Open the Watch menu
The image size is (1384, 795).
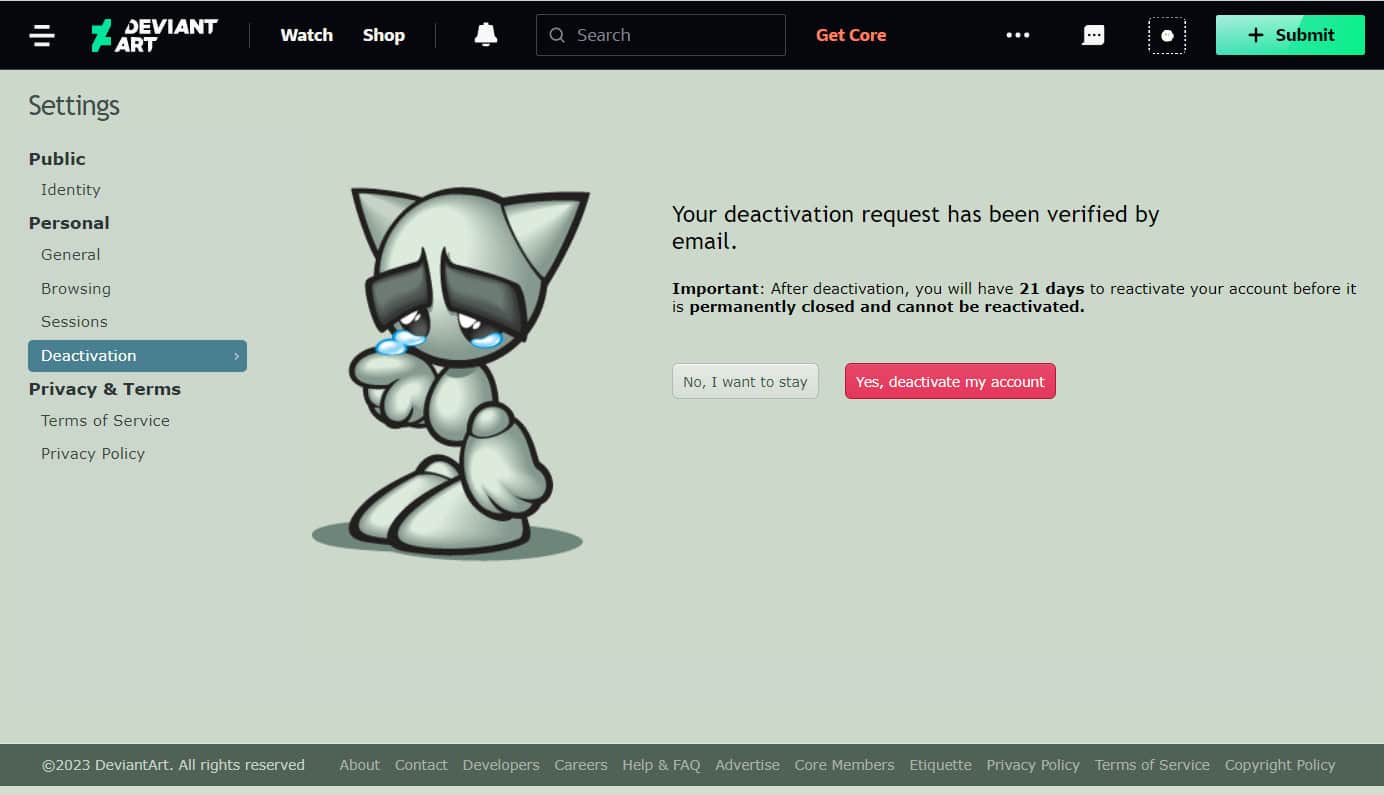click(x=306, y=35)
